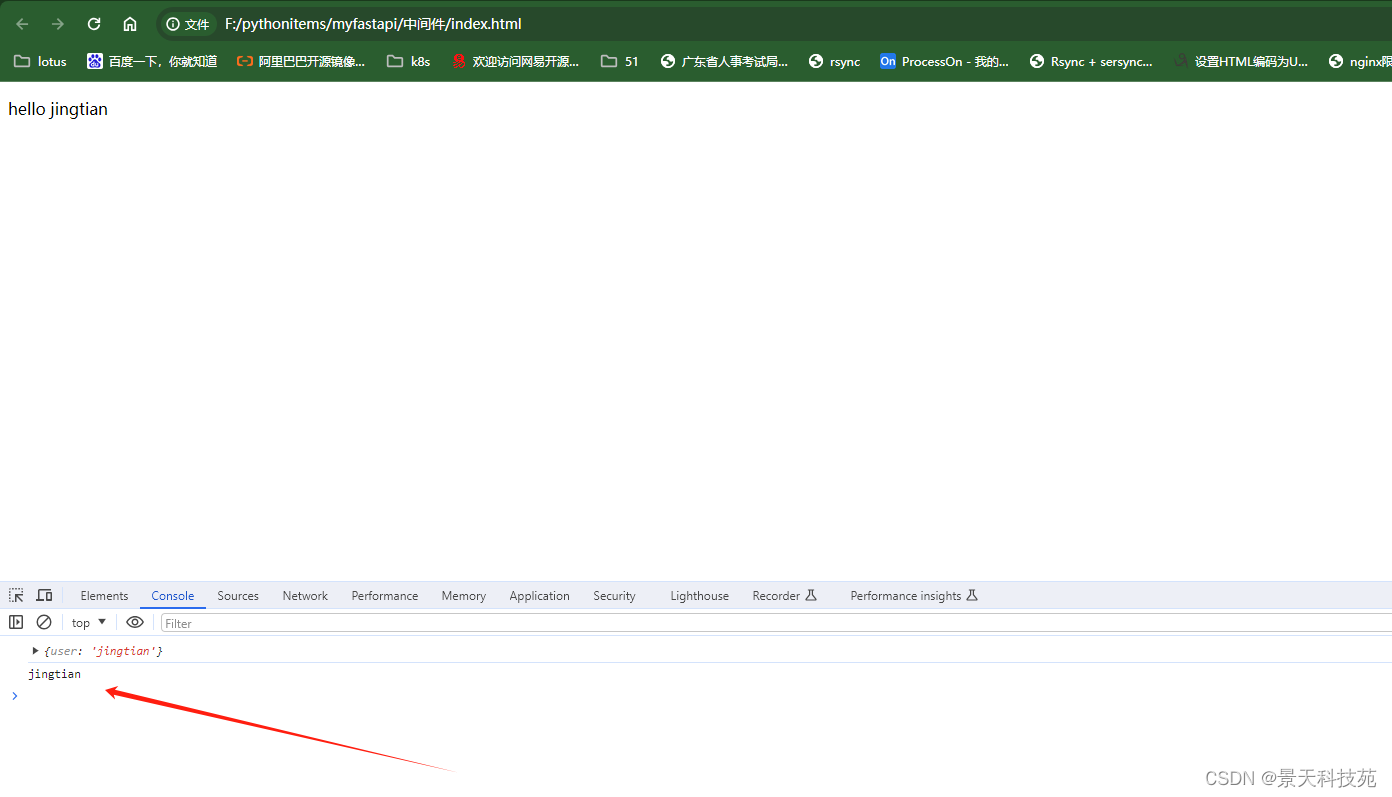The height and width of the screenshot is (797, 1392).
Task: Switch to the Elements tab
Action: 104,596
